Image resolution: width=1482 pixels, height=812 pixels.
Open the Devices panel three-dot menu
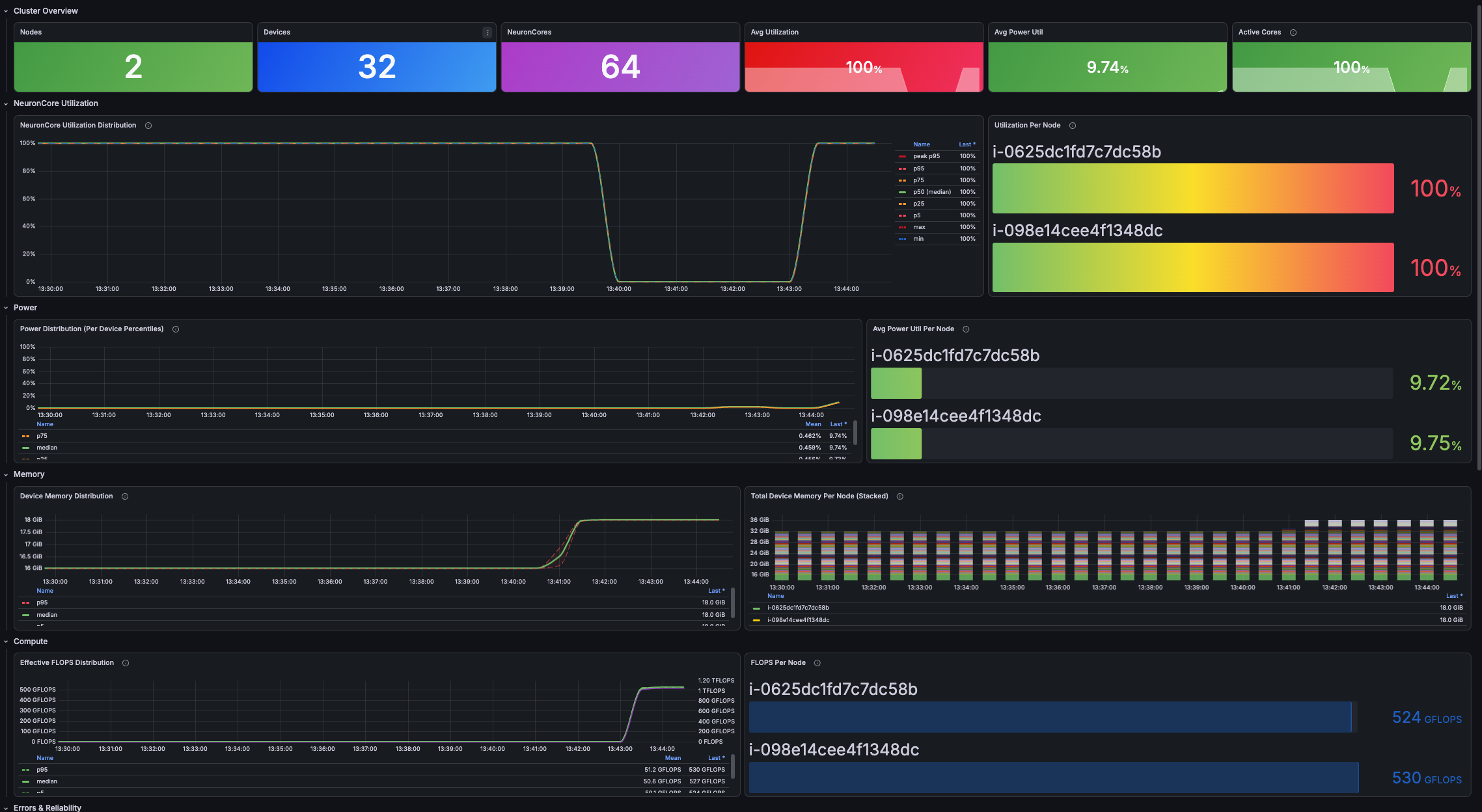tap(487, 33)
